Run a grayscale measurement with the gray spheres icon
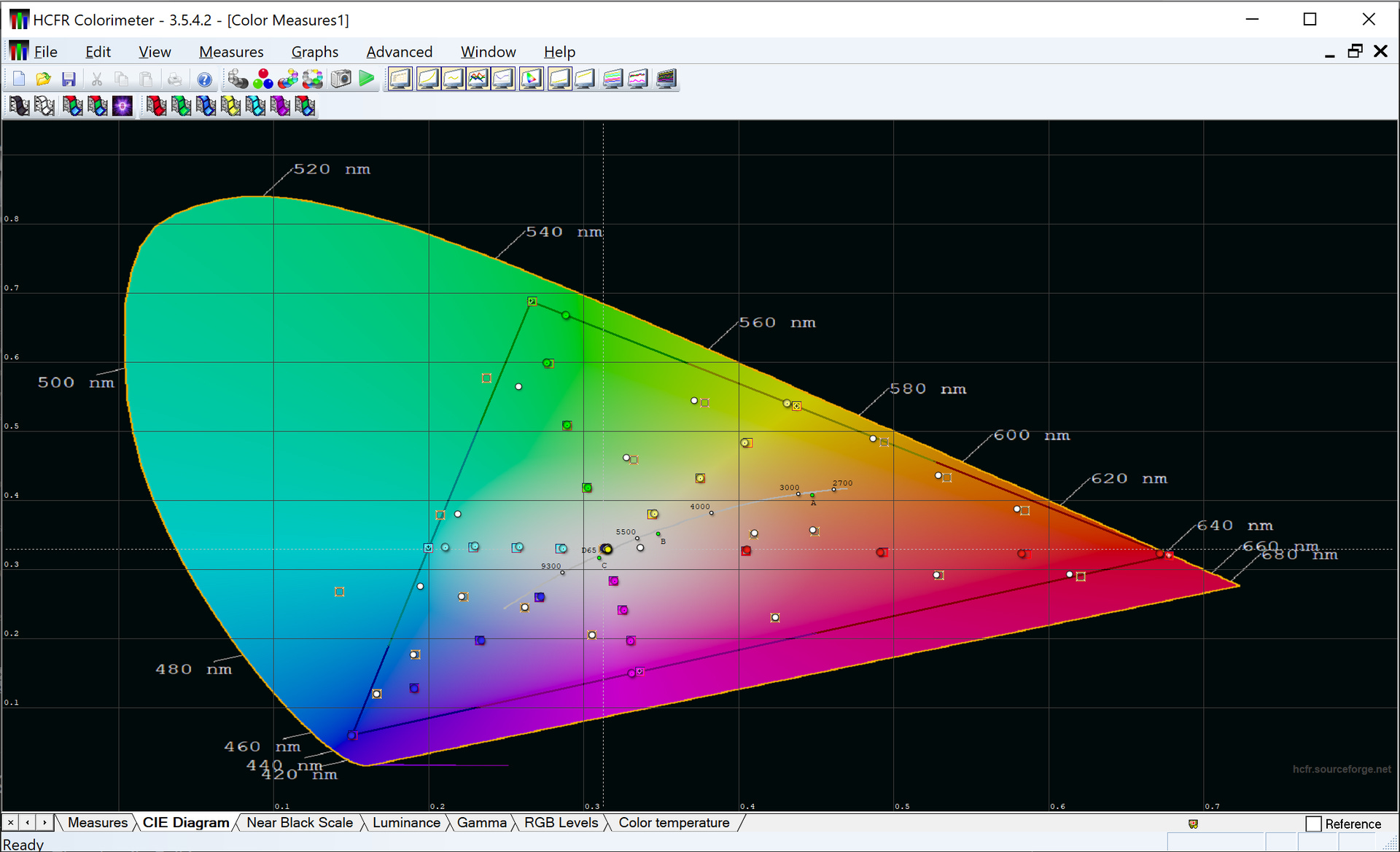Image resolution: width=1400 pixels, height=852 pixels. [237, 79]
